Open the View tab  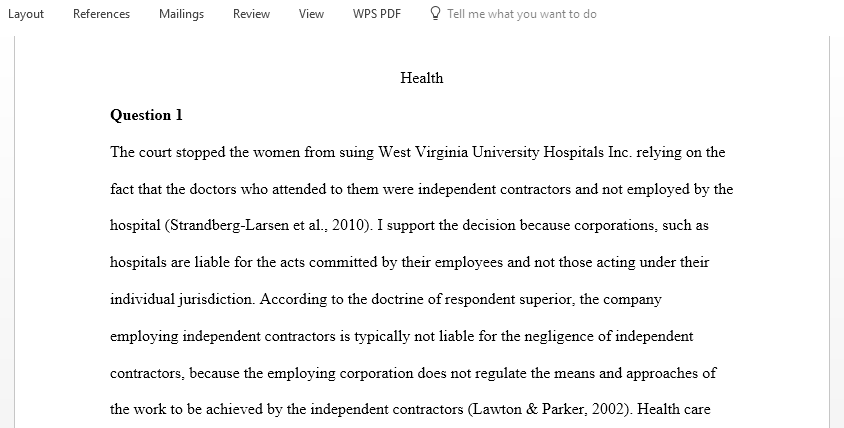coord(311,14)
